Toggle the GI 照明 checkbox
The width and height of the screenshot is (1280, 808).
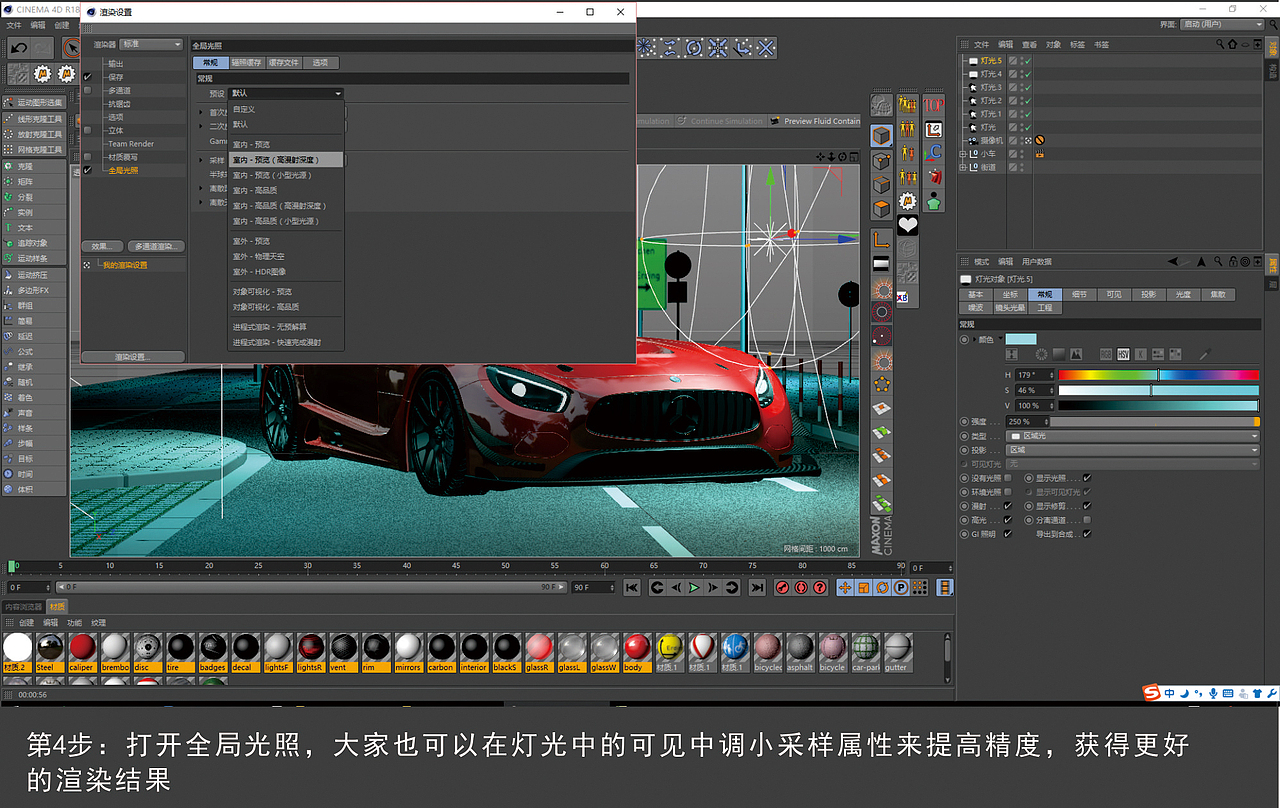(x=1008, y=534)
